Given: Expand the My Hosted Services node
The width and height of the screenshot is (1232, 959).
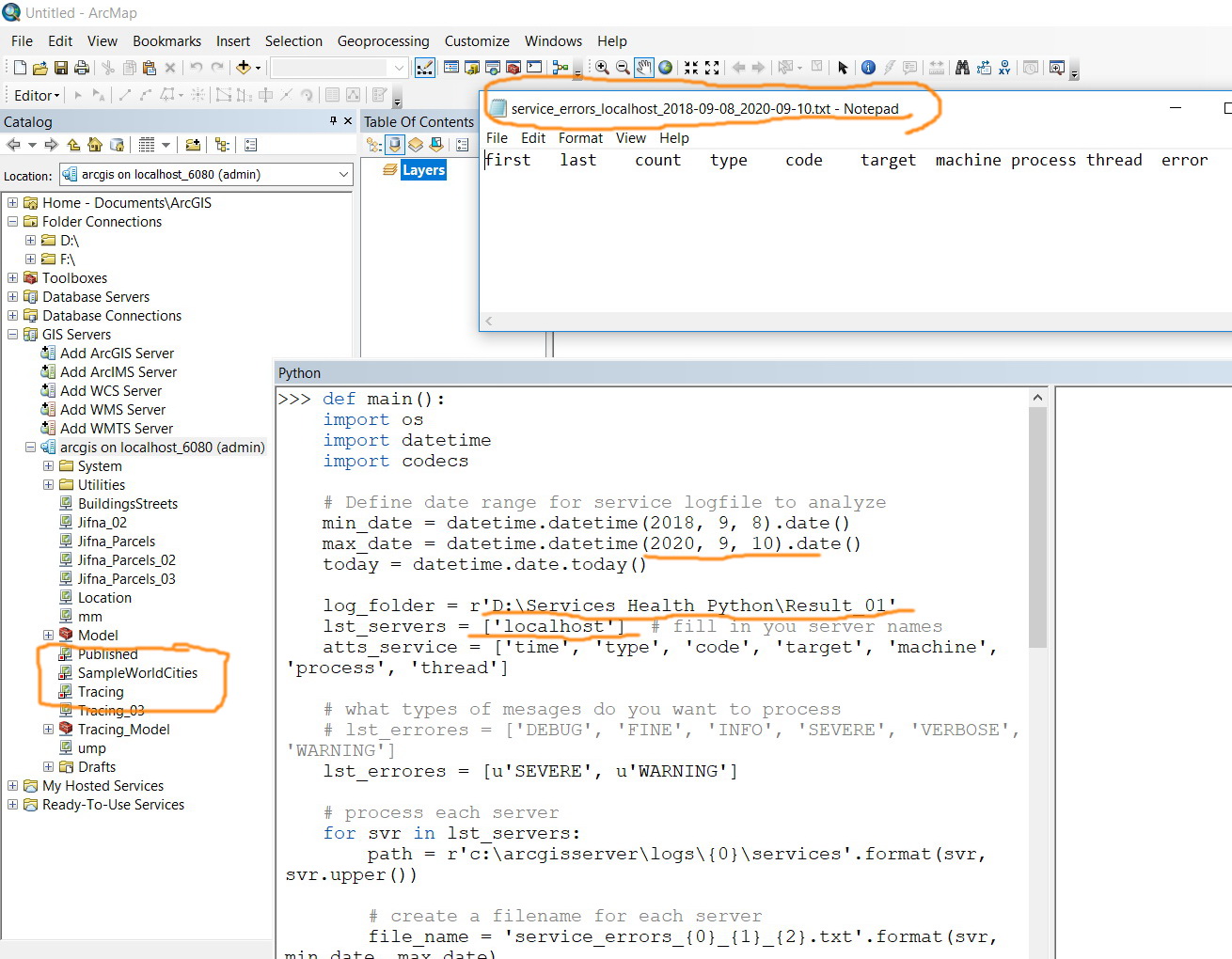Looking at the screenshot, I should click(12, 785).
